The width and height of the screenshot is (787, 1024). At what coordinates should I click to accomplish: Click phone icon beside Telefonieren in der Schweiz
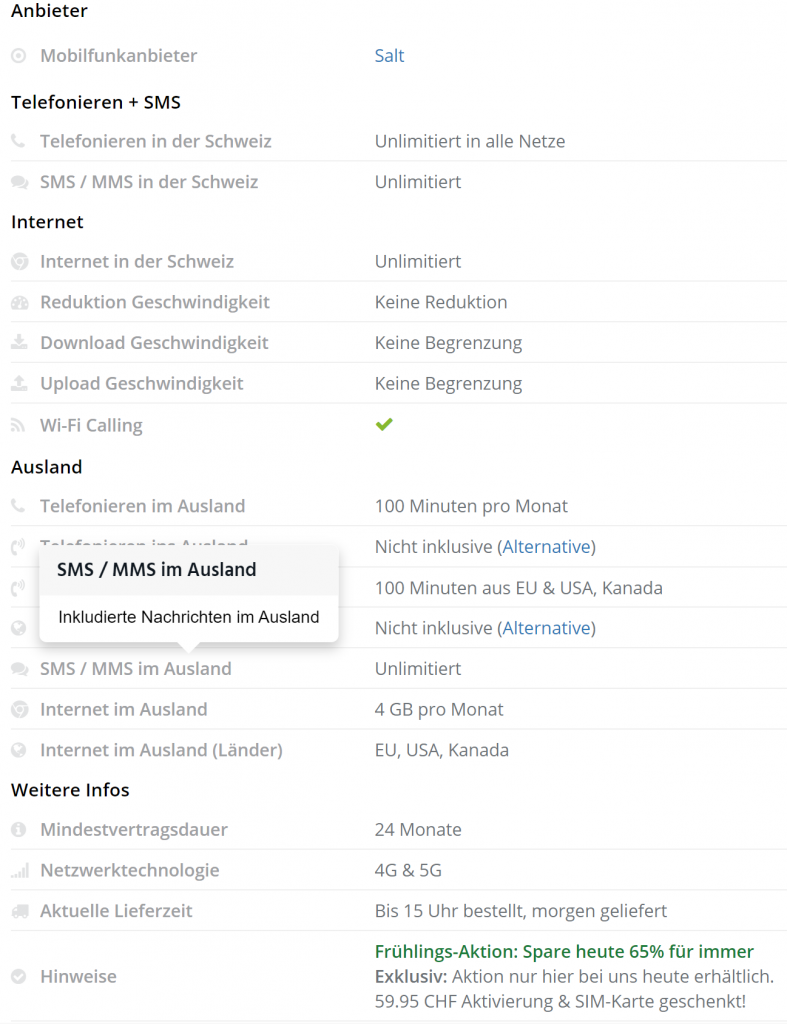click(x=19, y=142)
